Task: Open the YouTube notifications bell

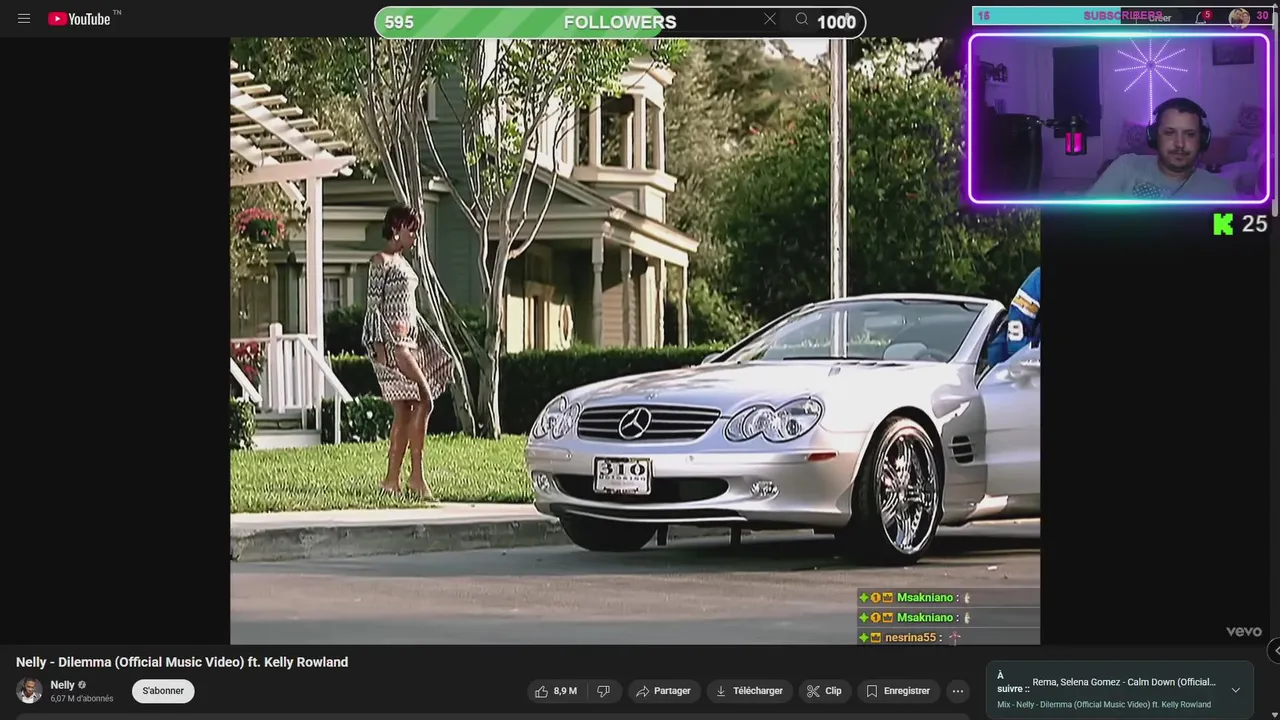Action: click(x=1202, y=17)
